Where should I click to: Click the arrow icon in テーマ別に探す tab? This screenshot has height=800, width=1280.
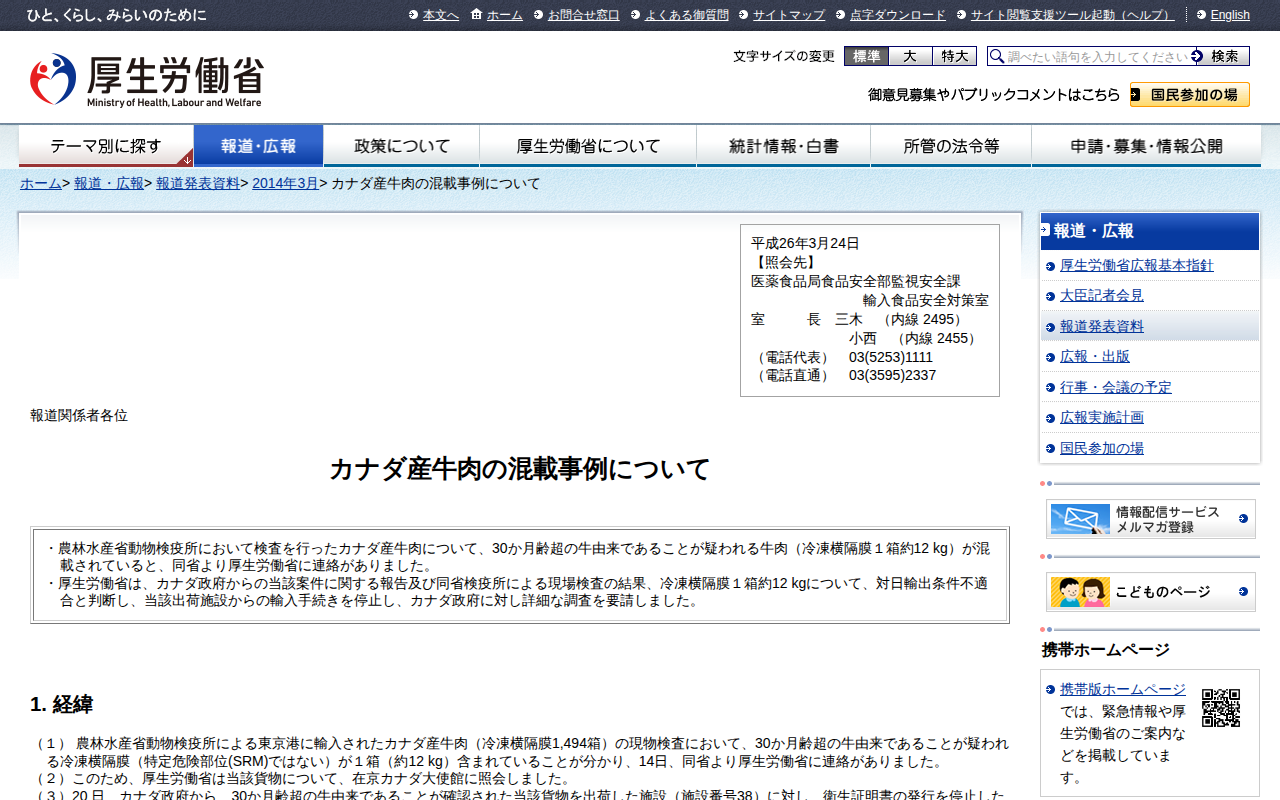point(186,158)
